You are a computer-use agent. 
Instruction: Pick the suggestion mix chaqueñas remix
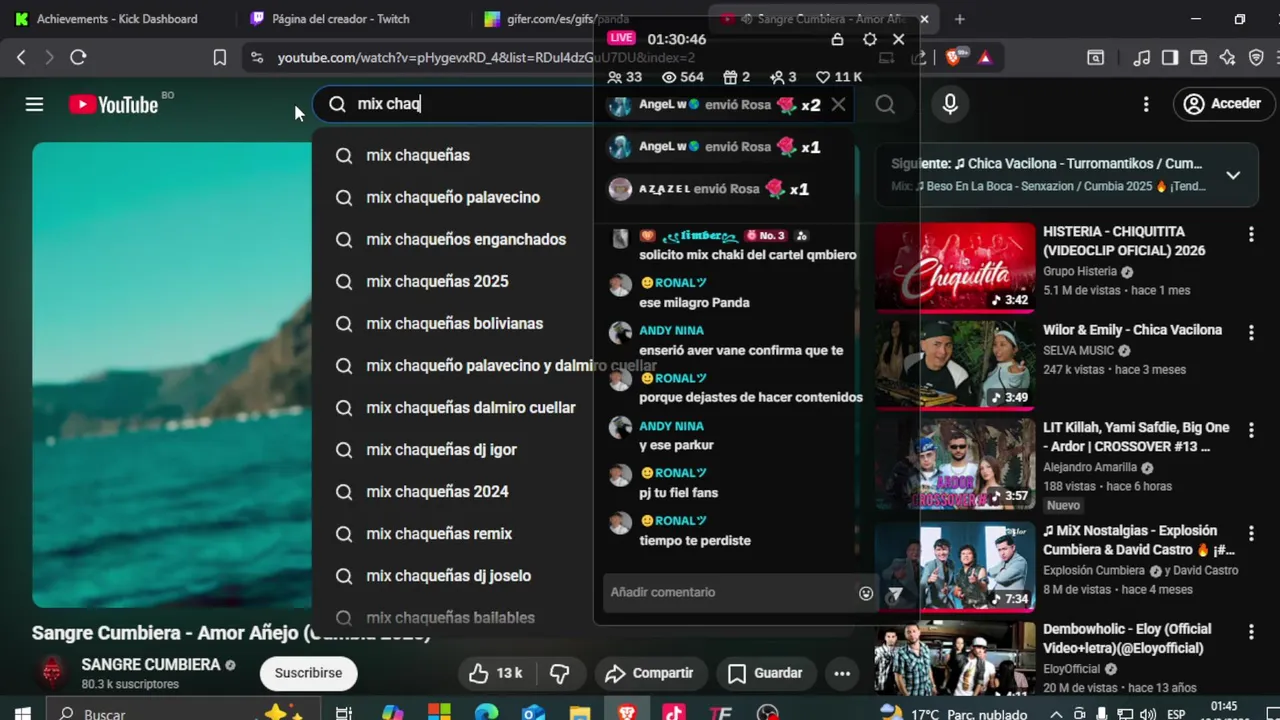[x=439, y=534]
